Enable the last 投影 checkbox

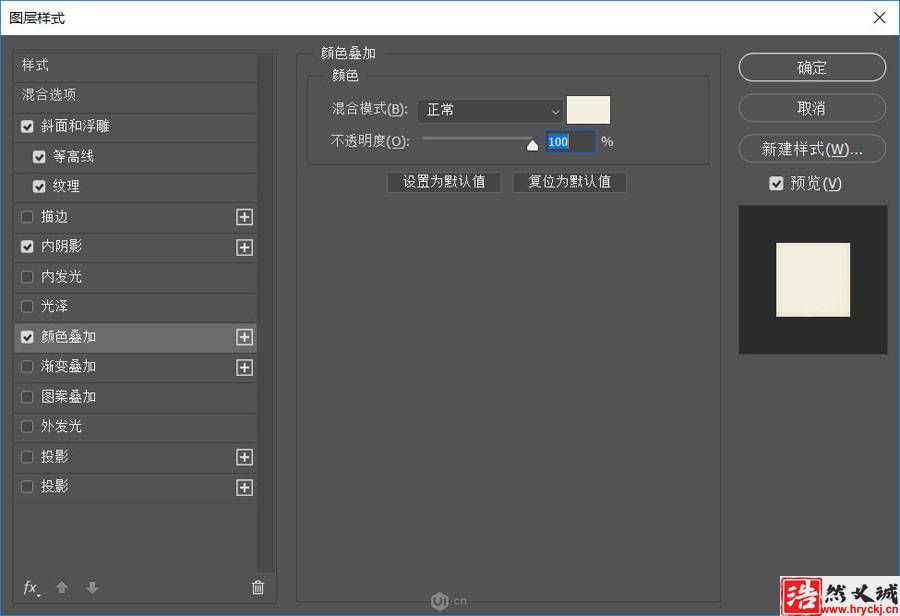click(x=27, y=487)
